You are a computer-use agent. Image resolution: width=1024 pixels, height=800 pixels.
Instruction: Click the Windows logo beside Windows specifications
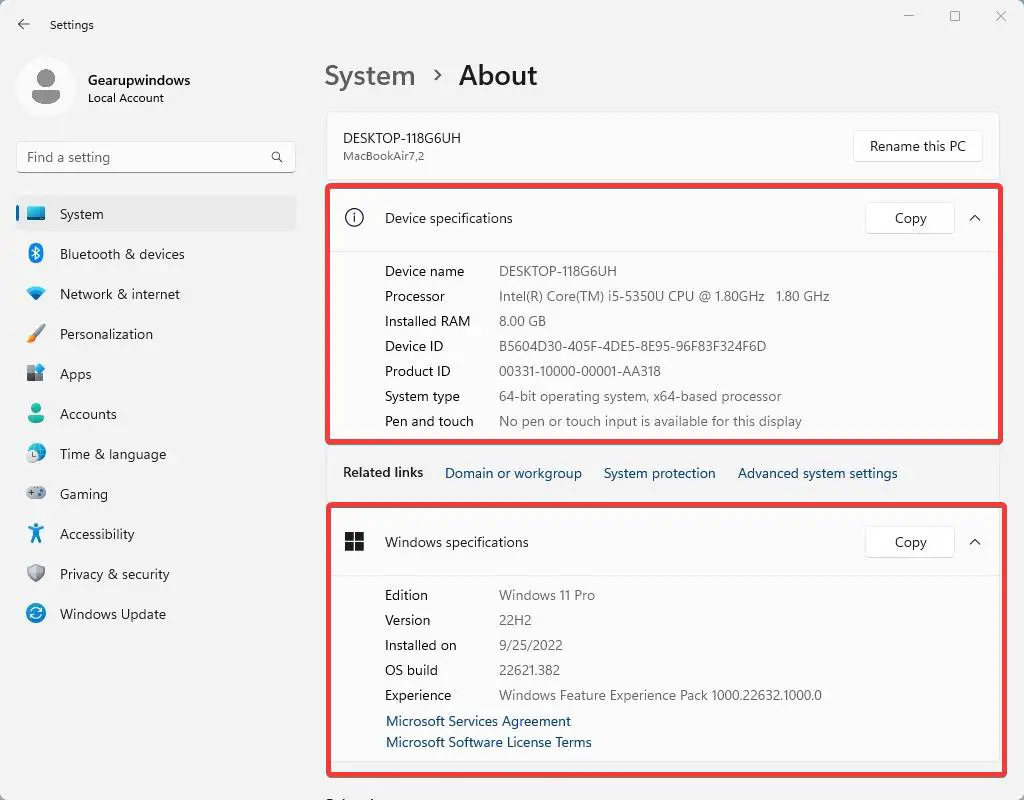(354, 541)
